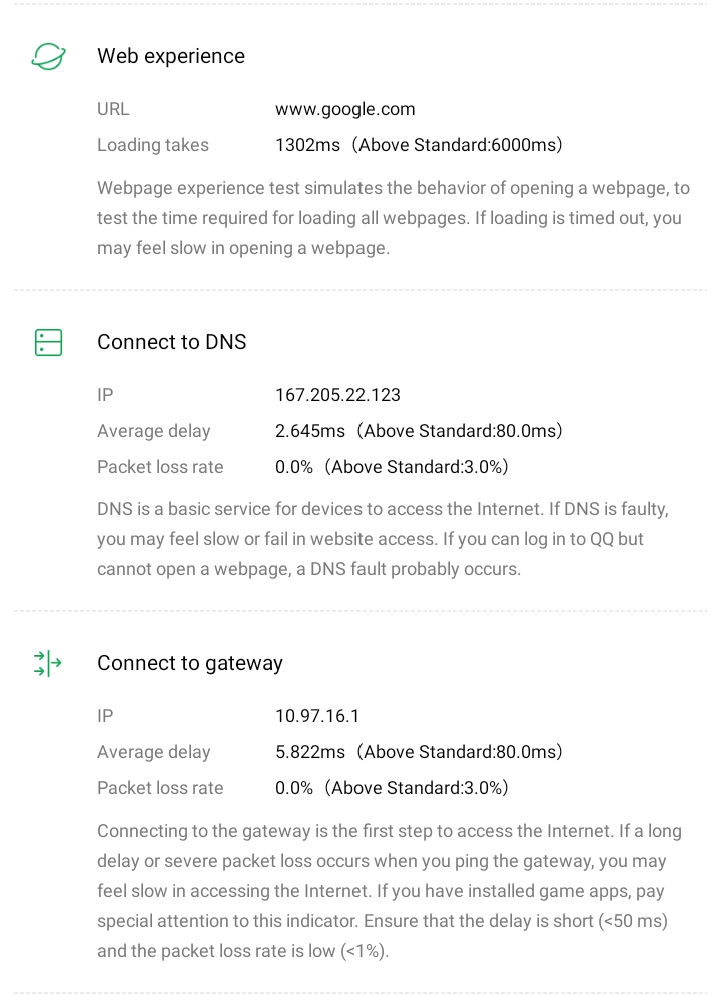The width and height of the screenshot is (720, 995).
Task: Click the URL label under Web experience
Action: pos(113,109)
